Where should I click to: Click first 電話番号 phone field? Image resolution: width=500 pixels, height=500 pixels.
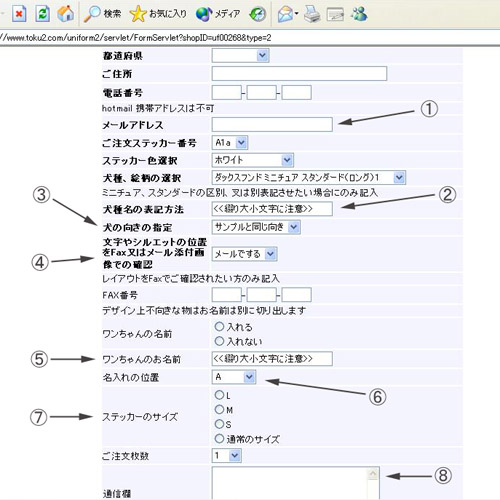coord(227,93)
